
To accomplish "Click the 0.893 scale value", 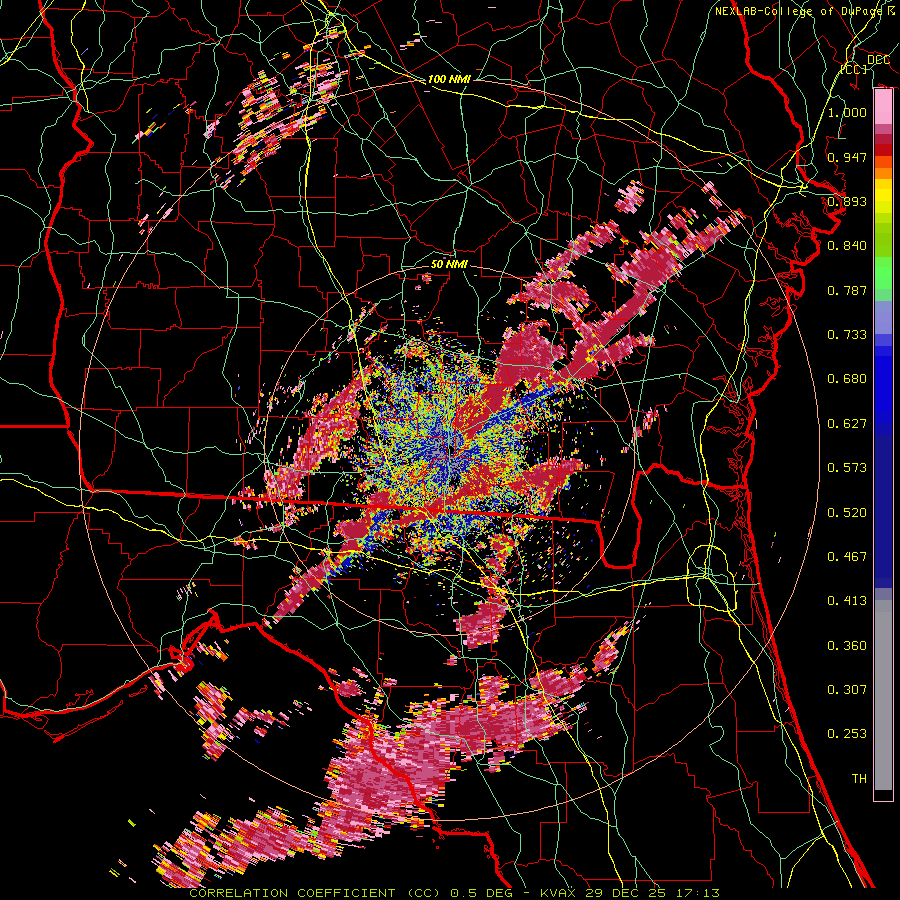I will click(847, 201).
